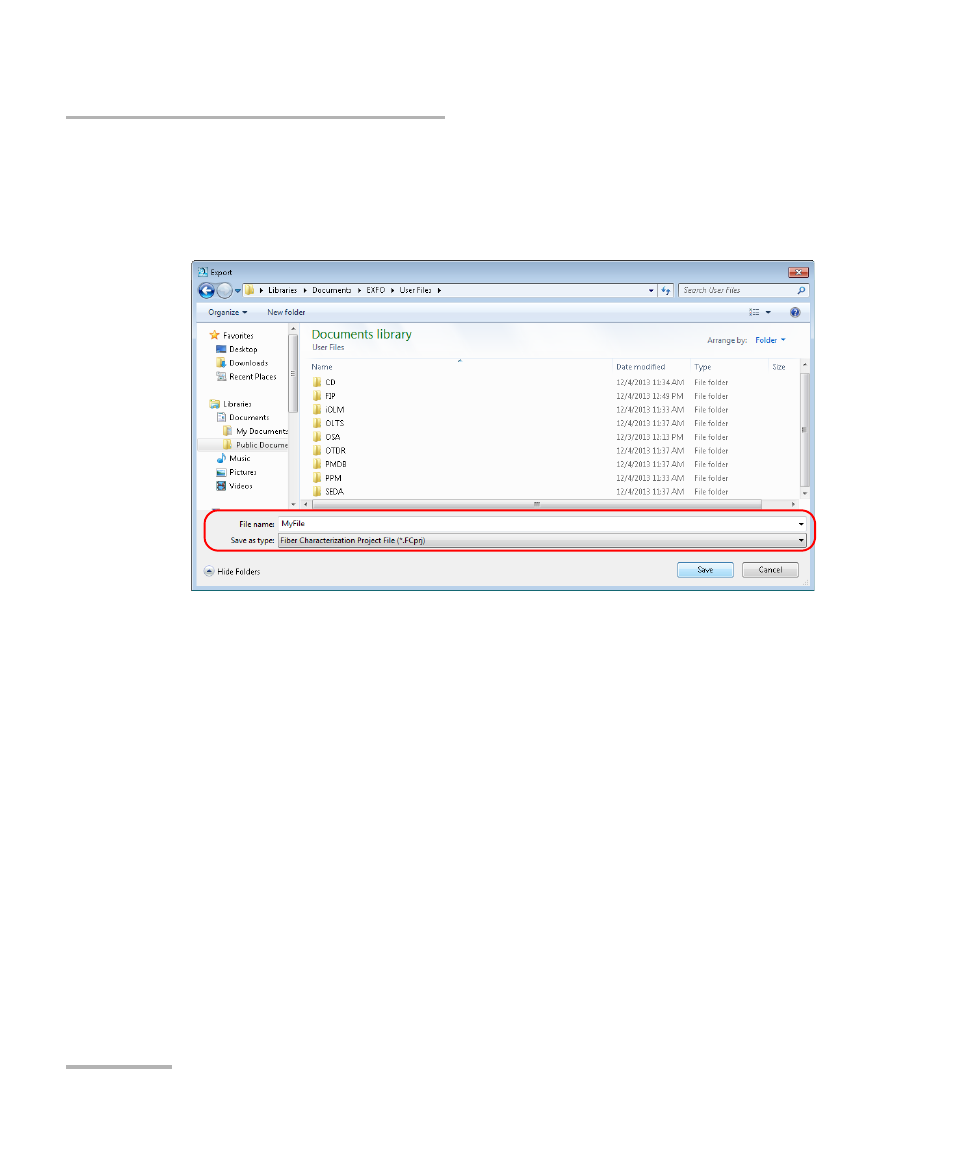Click the navigation pane vertical scrollbar
The width and height of the screenshot is (954, 1158).
(x=293, y=373)
